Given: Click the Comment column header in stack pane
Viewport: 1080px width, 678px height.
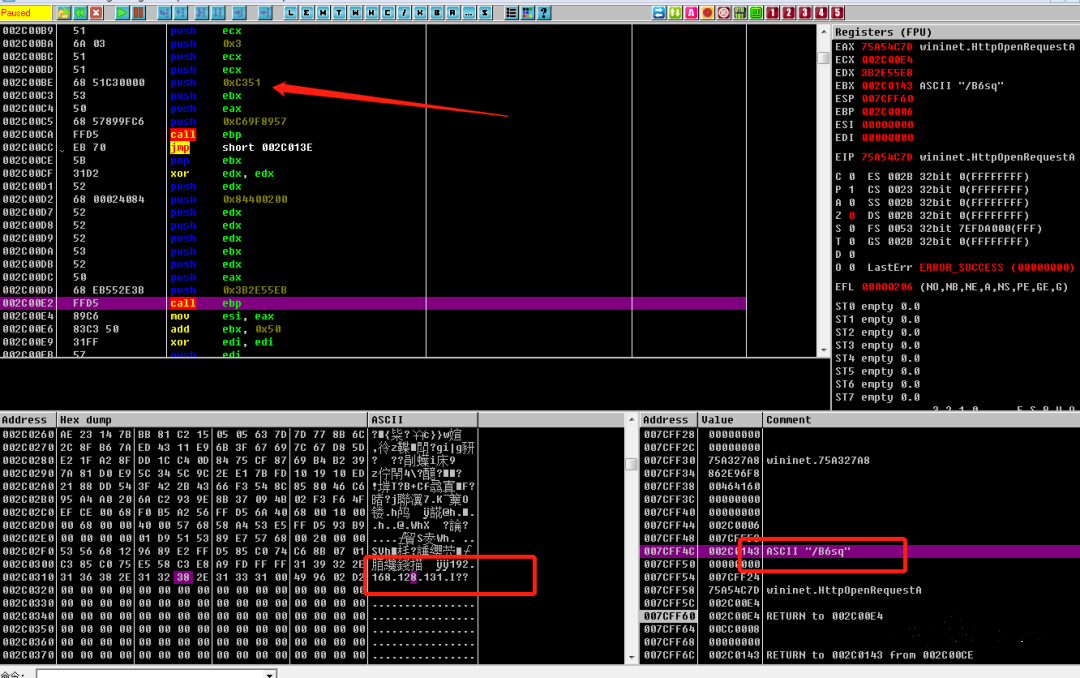Looking at the screenshot, I should coord(922,420).
